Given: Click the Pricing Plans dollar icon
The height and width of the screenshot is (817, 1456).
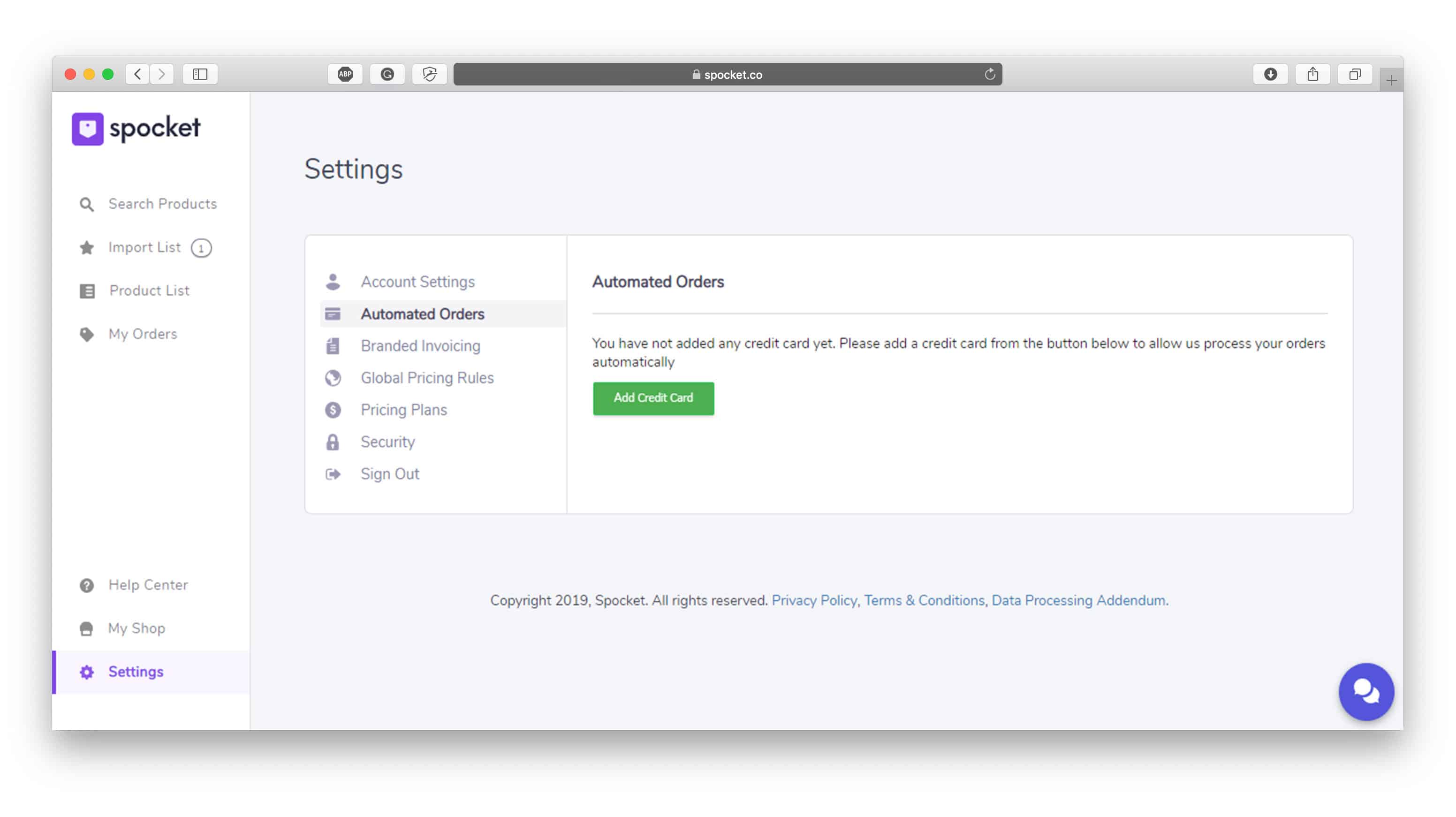Looking at the screenshot, I should coord(333,410).
